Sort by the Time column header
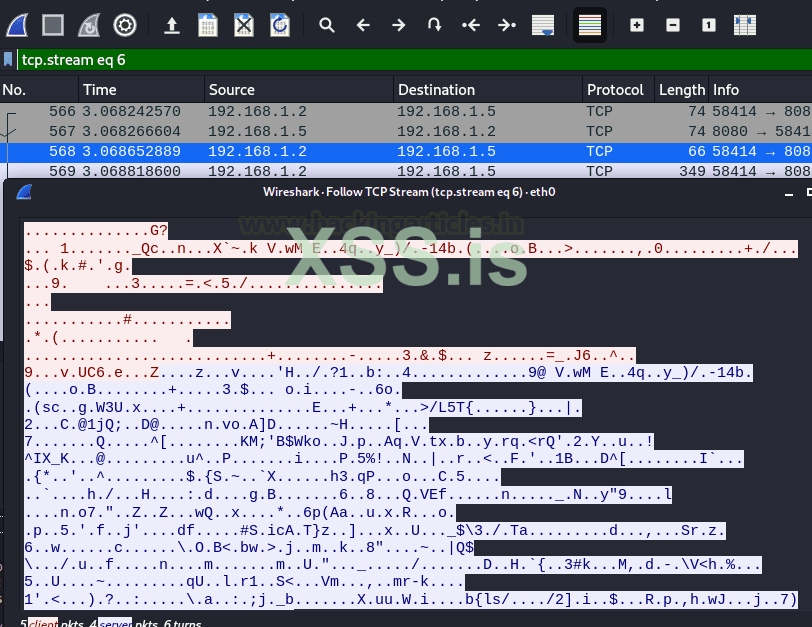The height and width of the screenshot is (627, 812). point(142,90)
